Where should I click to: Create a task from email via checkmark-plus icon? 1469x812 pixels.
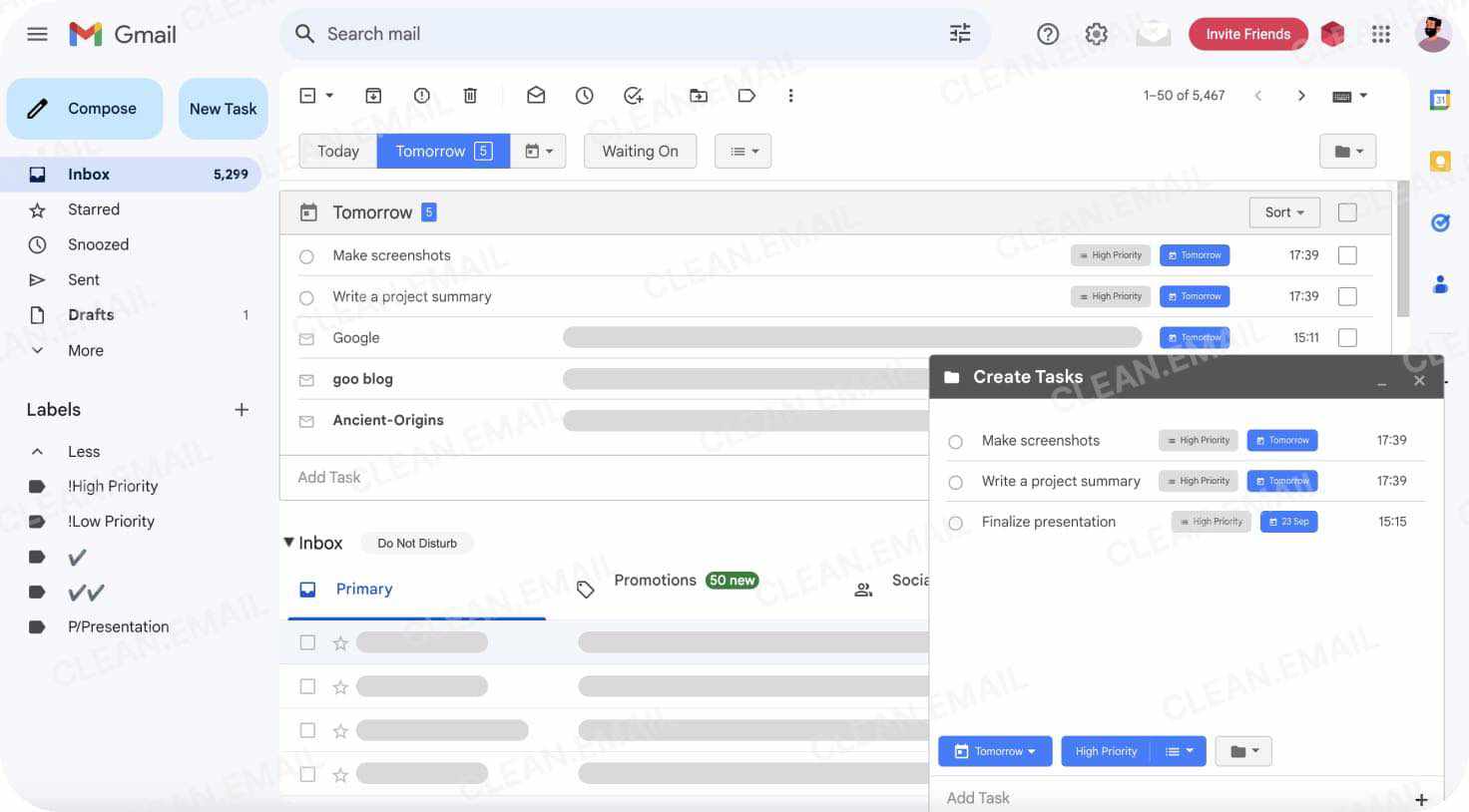633,95
